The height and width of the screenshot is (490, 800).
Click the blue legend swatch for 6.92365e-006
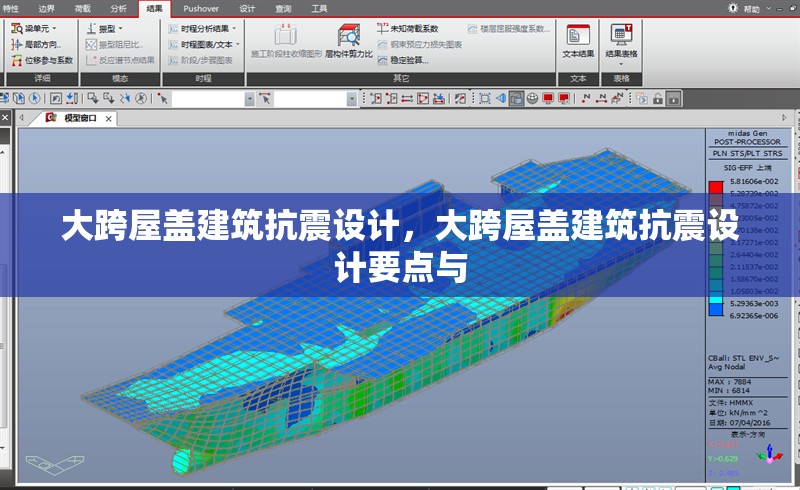coord(716,310)
